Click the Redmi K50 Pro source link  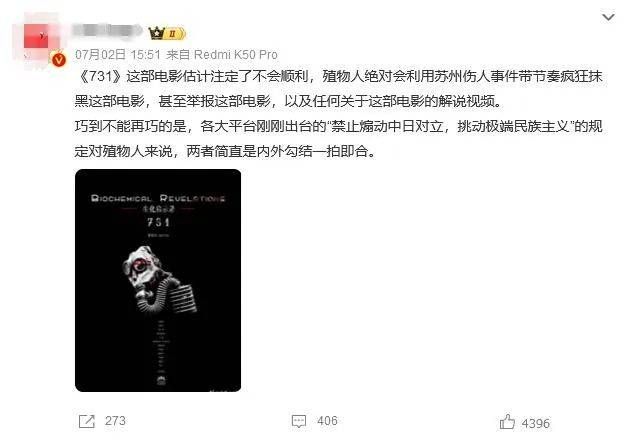tap(236, 54)
